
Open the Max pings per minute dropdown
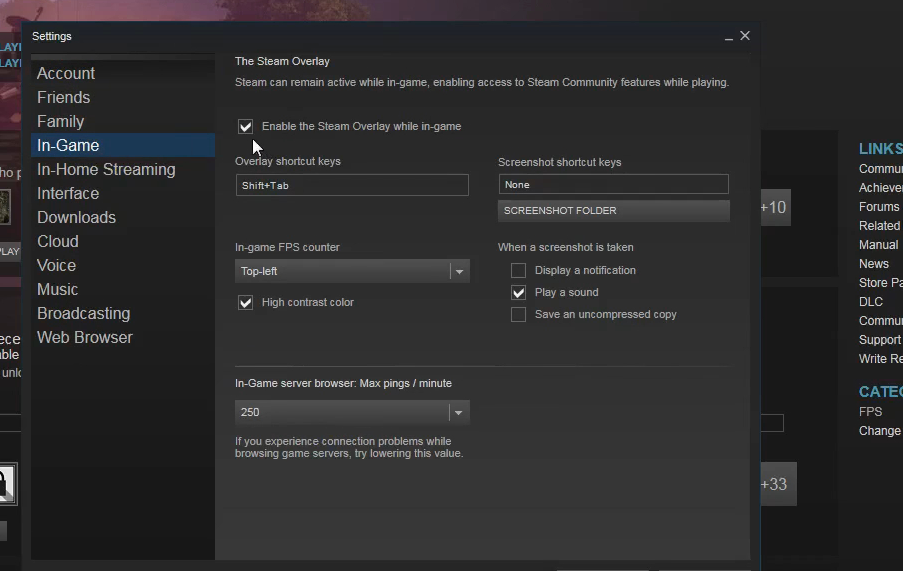coord(352,412)
